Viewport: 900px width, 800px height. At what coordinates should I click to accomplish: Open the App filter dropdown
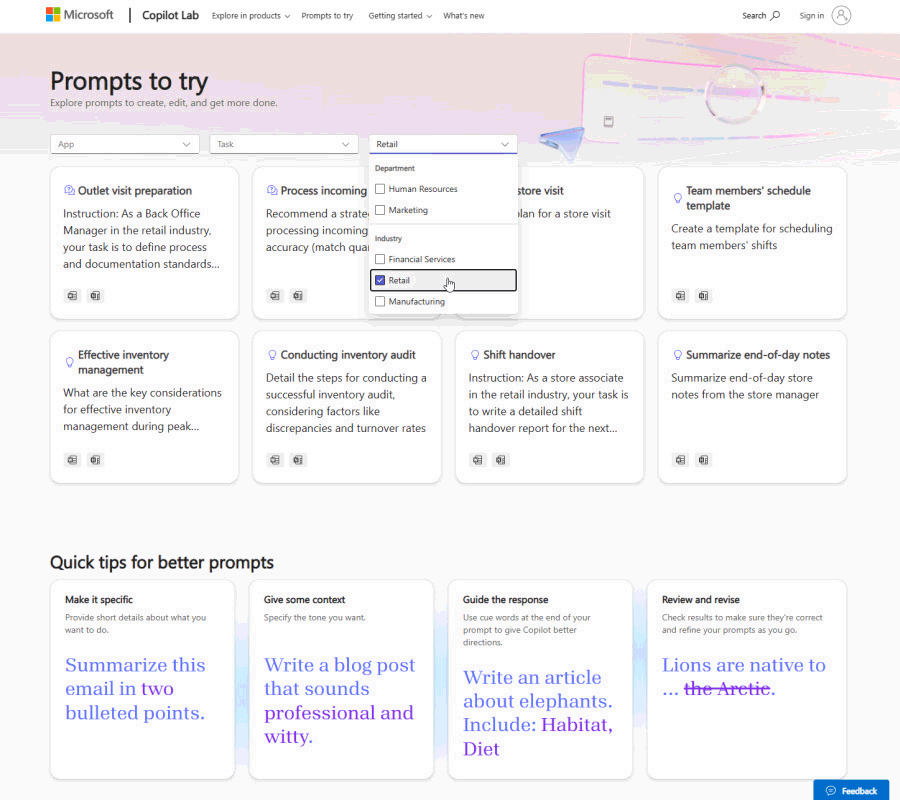tap(124, 143)
